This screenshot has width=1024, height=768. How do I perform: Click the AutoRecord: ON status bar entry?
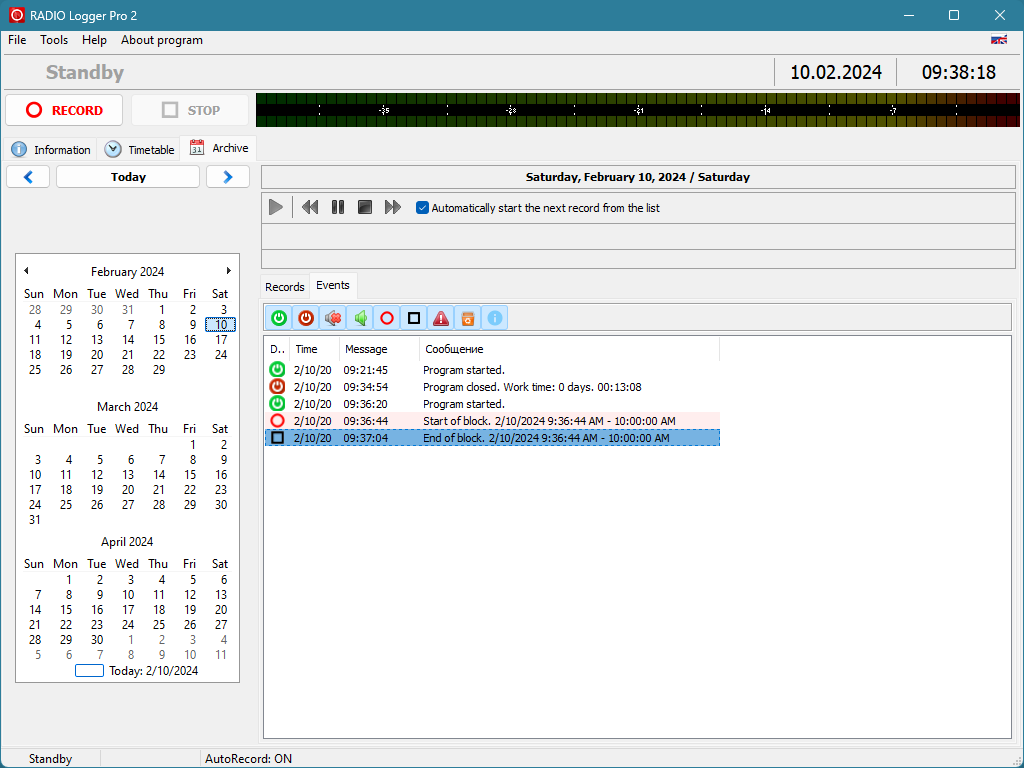tap(248, 759)
